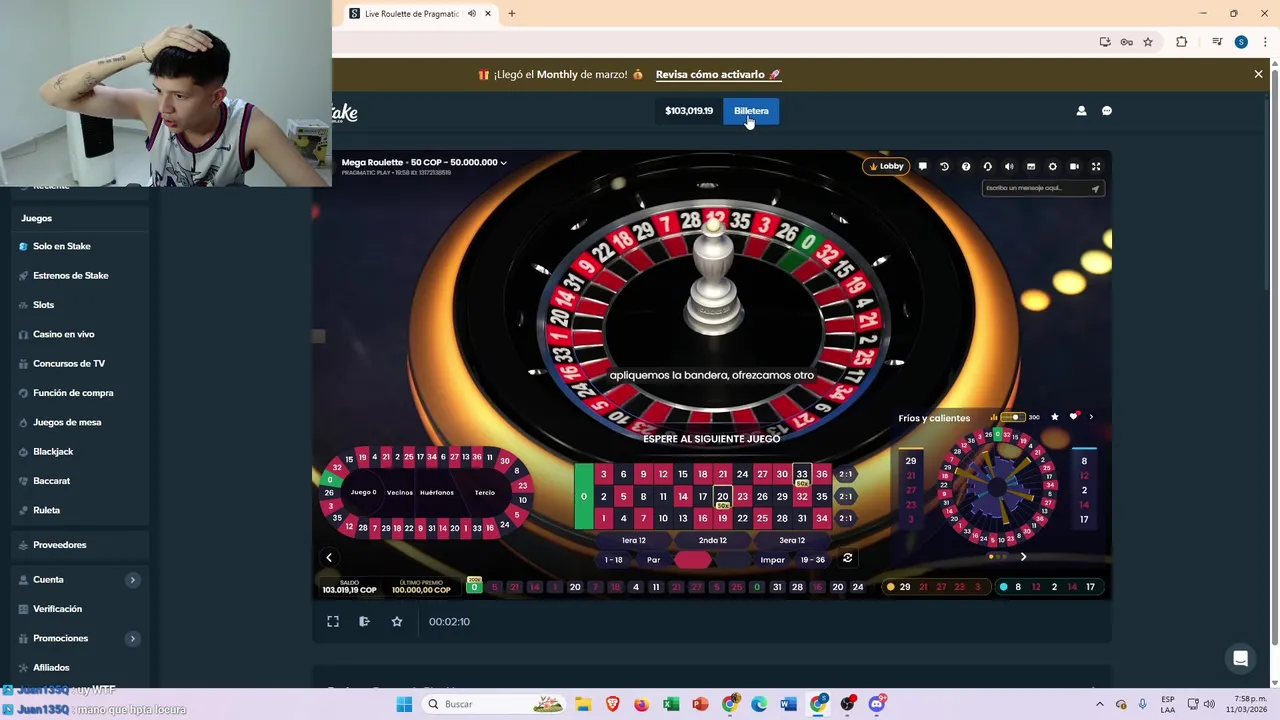Viewport: 1280px width, 720px height.
Task: Open the game history clock icon
Action: tap(944, 167)
